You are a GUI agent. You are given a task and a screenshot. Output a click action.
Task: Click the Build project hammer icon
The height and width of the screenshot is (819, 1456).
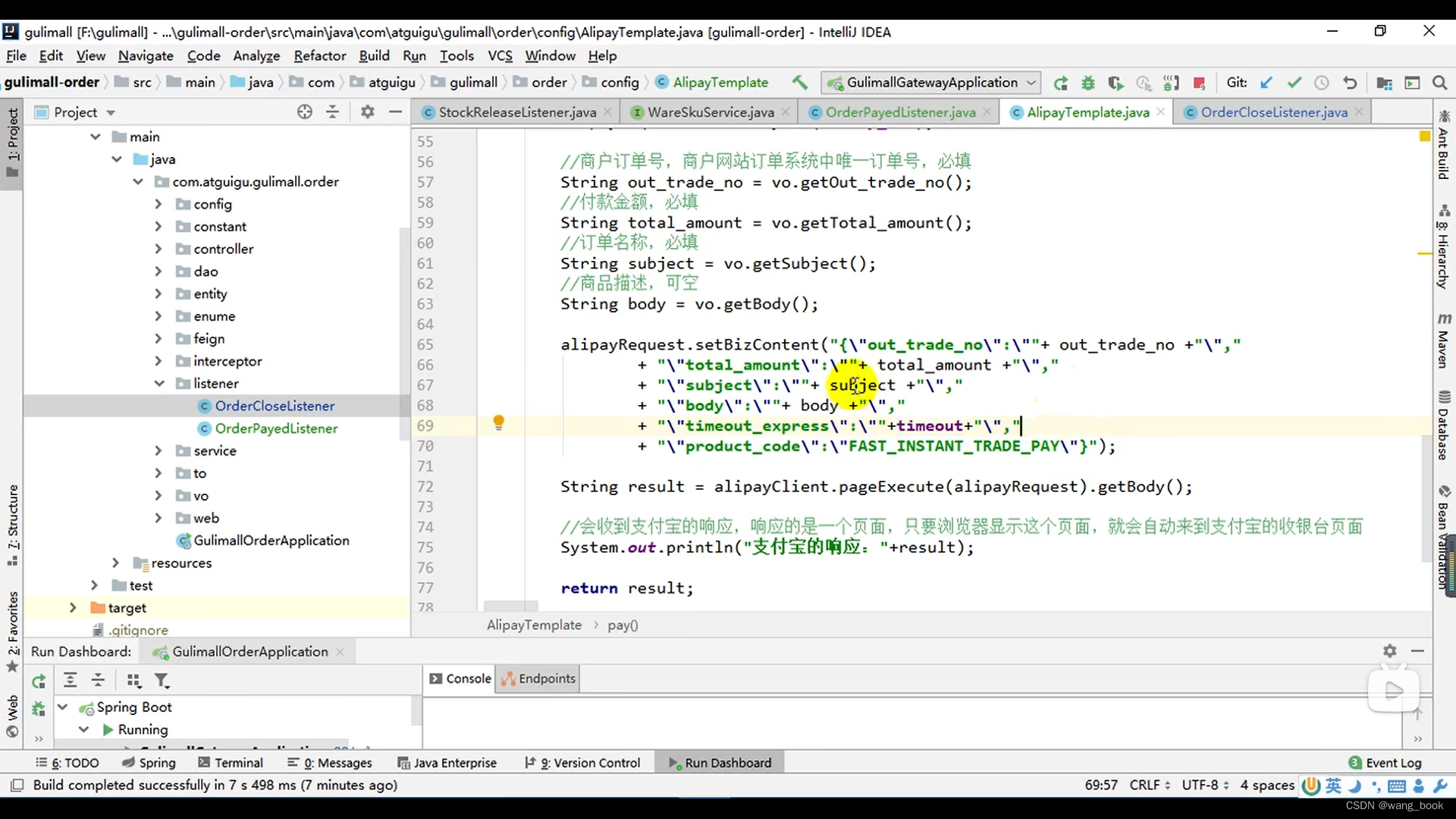(x=799, y=82)
